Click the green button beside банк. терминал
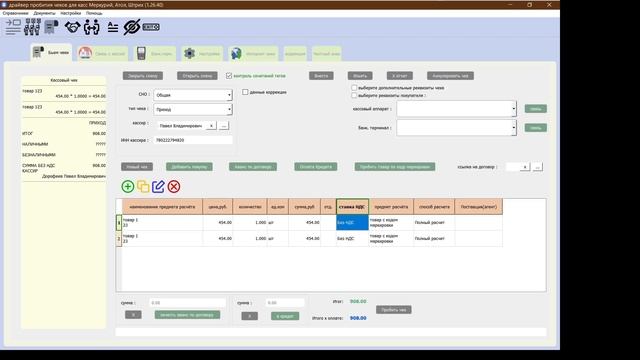Viewport: 640px width, 360px height. [x=536, y=128]
